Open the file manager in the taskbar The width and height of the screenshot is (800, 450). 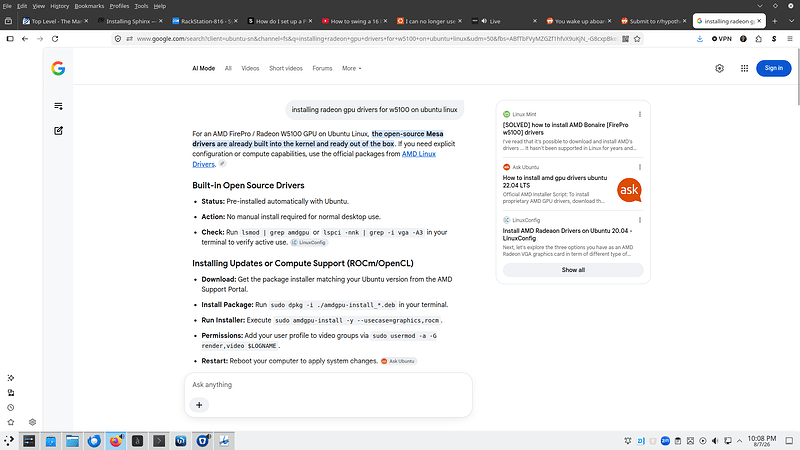click(x=72, y=441)
